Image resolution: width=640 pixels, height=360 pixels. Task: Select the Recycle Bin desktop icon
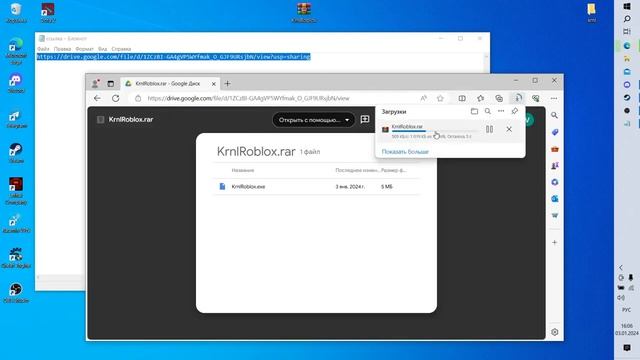(16, 13)
